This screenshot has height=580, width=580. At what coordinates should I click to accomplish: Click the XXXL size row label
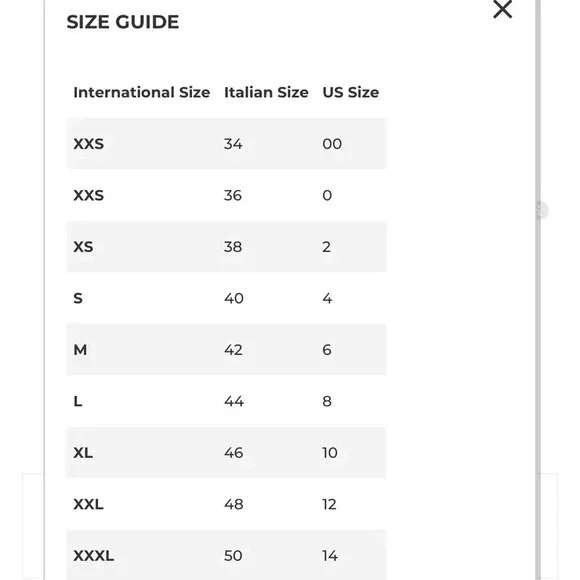coord(94,556)
